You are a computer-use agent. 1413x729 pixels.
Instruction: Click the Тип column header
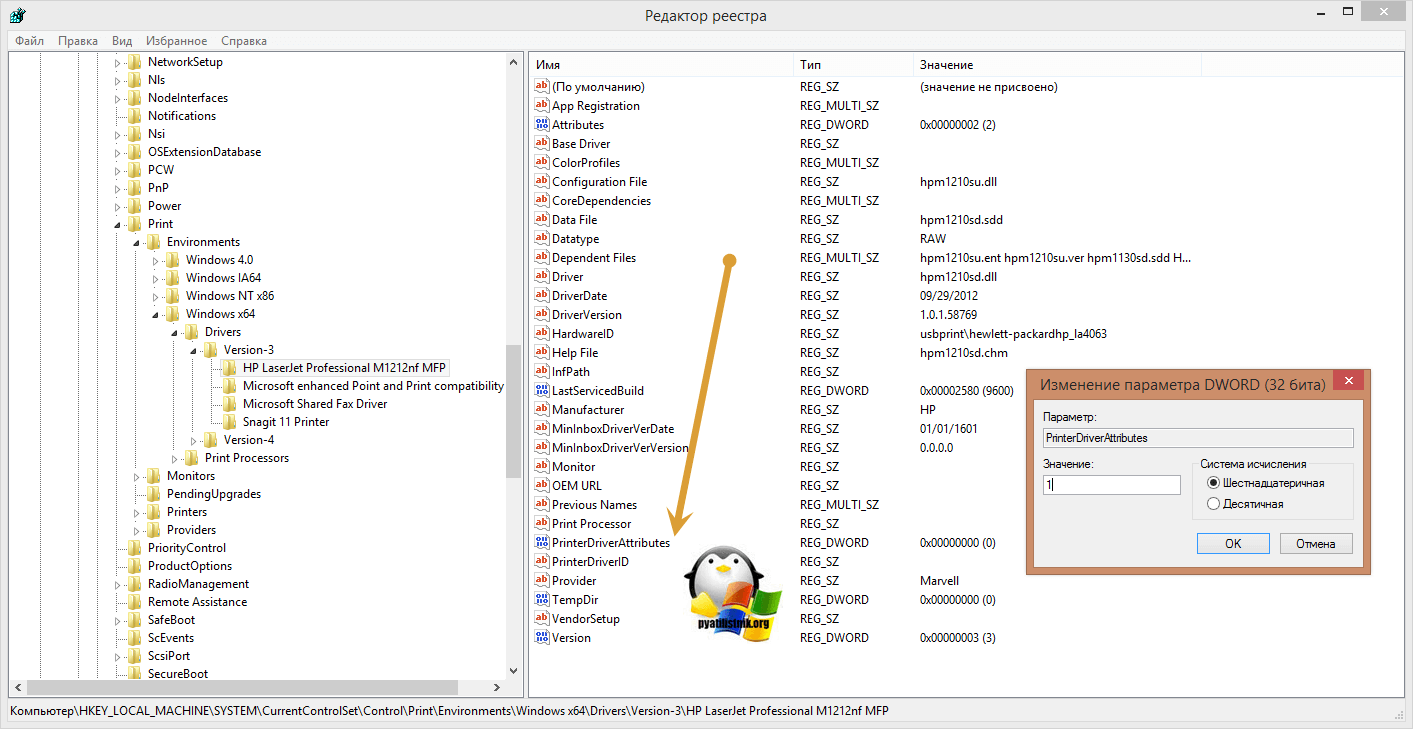tap(810, 65)
